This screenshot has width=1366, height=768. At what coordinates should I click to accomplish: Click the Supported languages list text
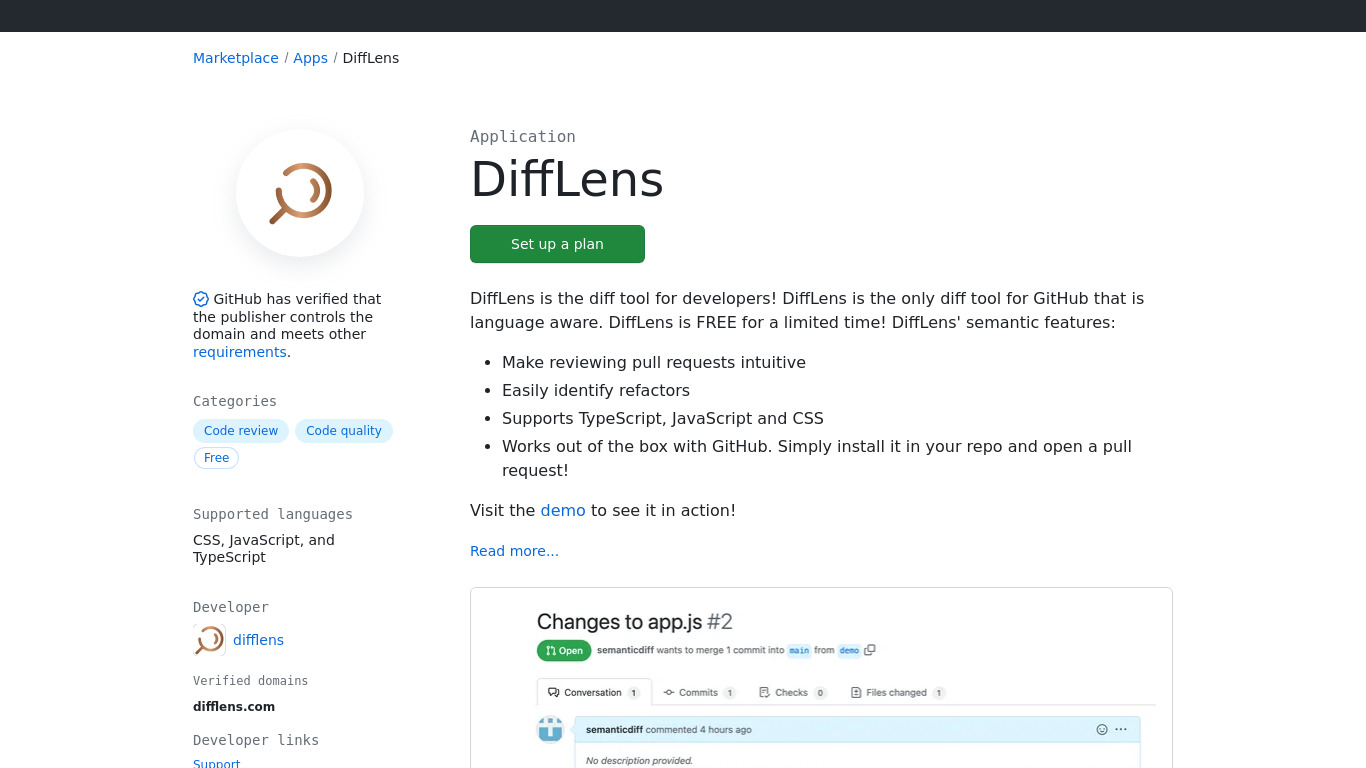click(x=264, y=548)
